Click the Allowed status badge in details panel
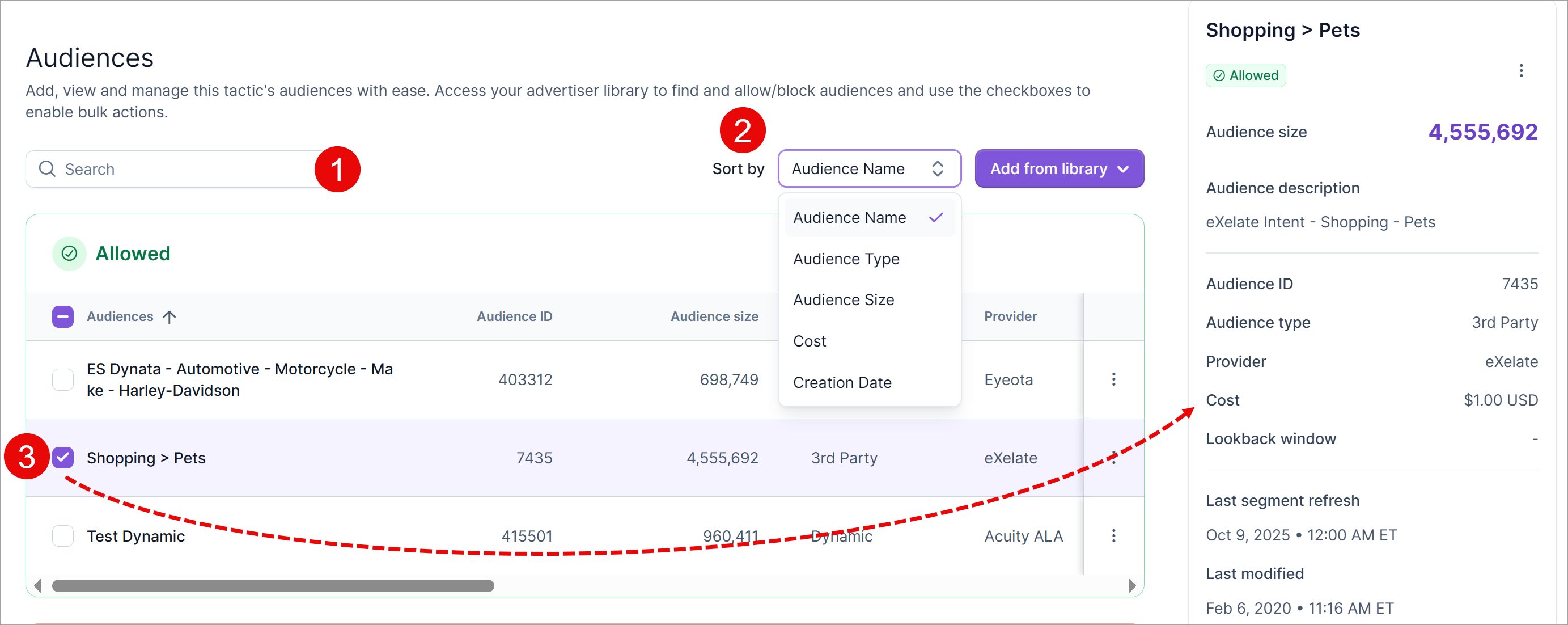Image resolution: width=1568 pixels, height=625 pixels. tap(1245, 75)
